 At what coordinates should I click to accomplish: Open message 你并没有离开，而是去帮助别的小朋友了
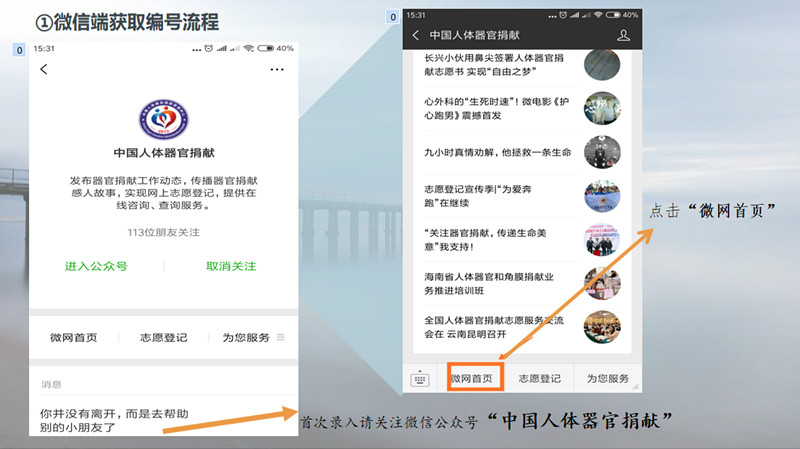(114, 420)
